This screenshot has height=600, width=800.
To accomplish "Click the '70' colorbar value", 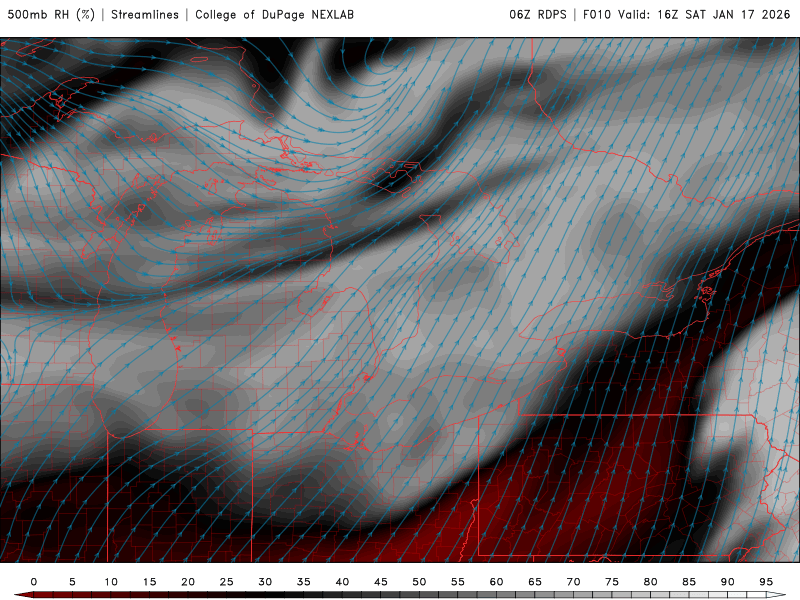I will [x=573, y=582].
